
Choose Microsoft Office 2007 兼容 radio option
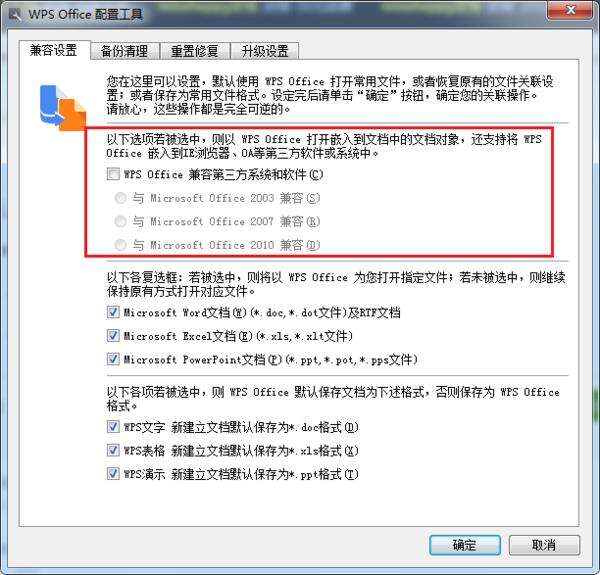(x=121, y=221)
